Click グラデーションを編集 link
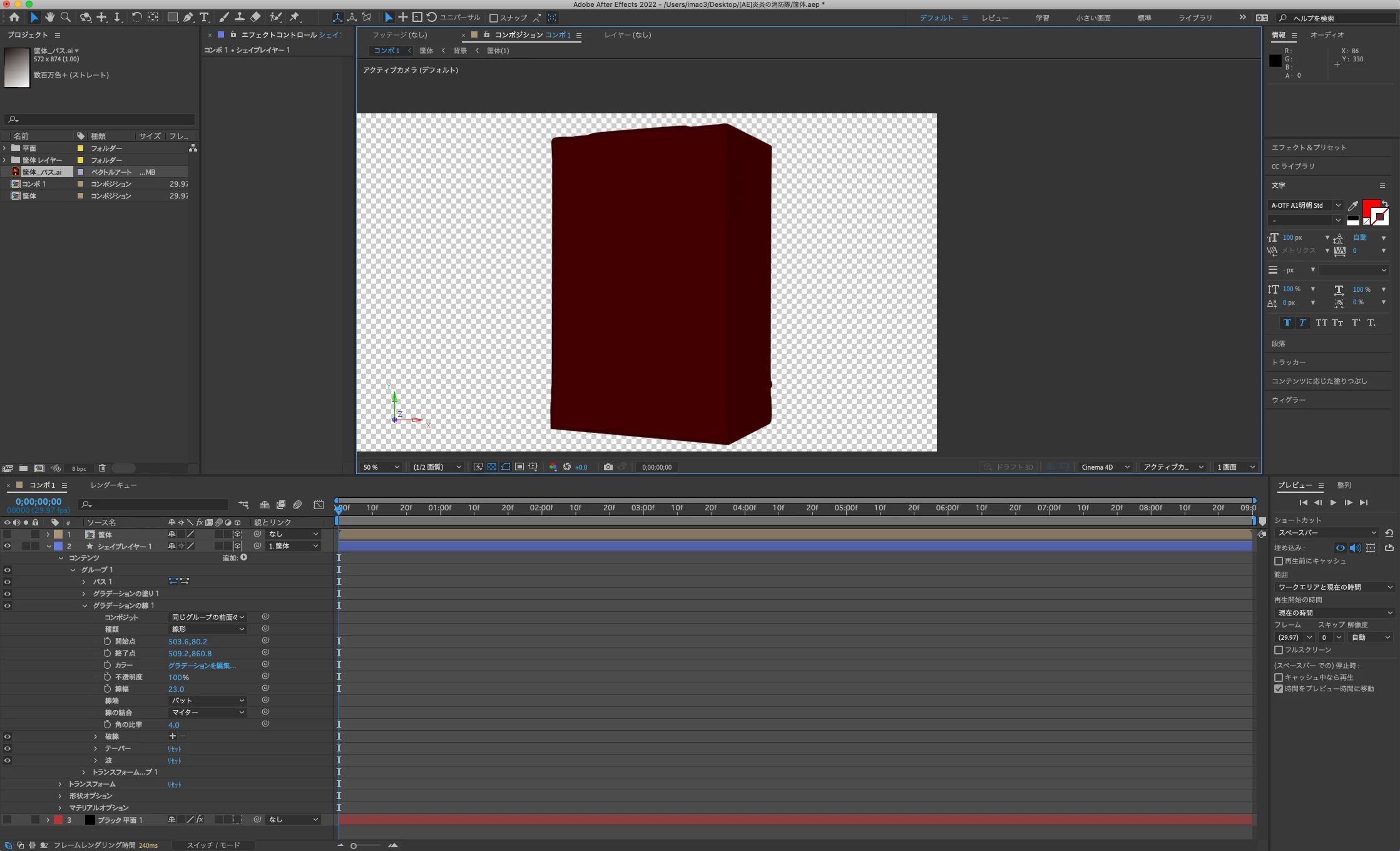 click(x=202, y=666)
